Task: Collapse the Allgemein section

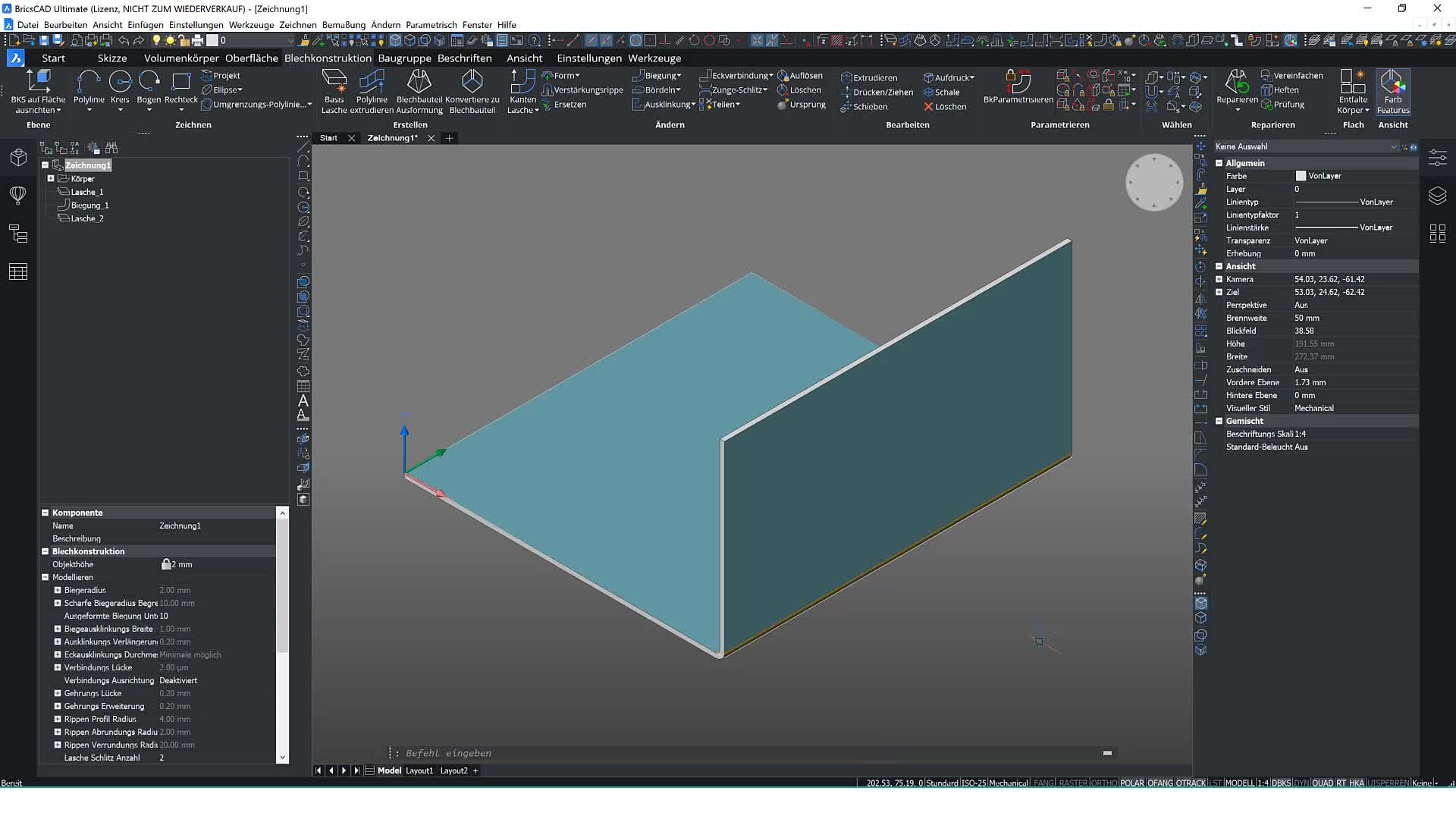Action: click(x=1219, y=163)
